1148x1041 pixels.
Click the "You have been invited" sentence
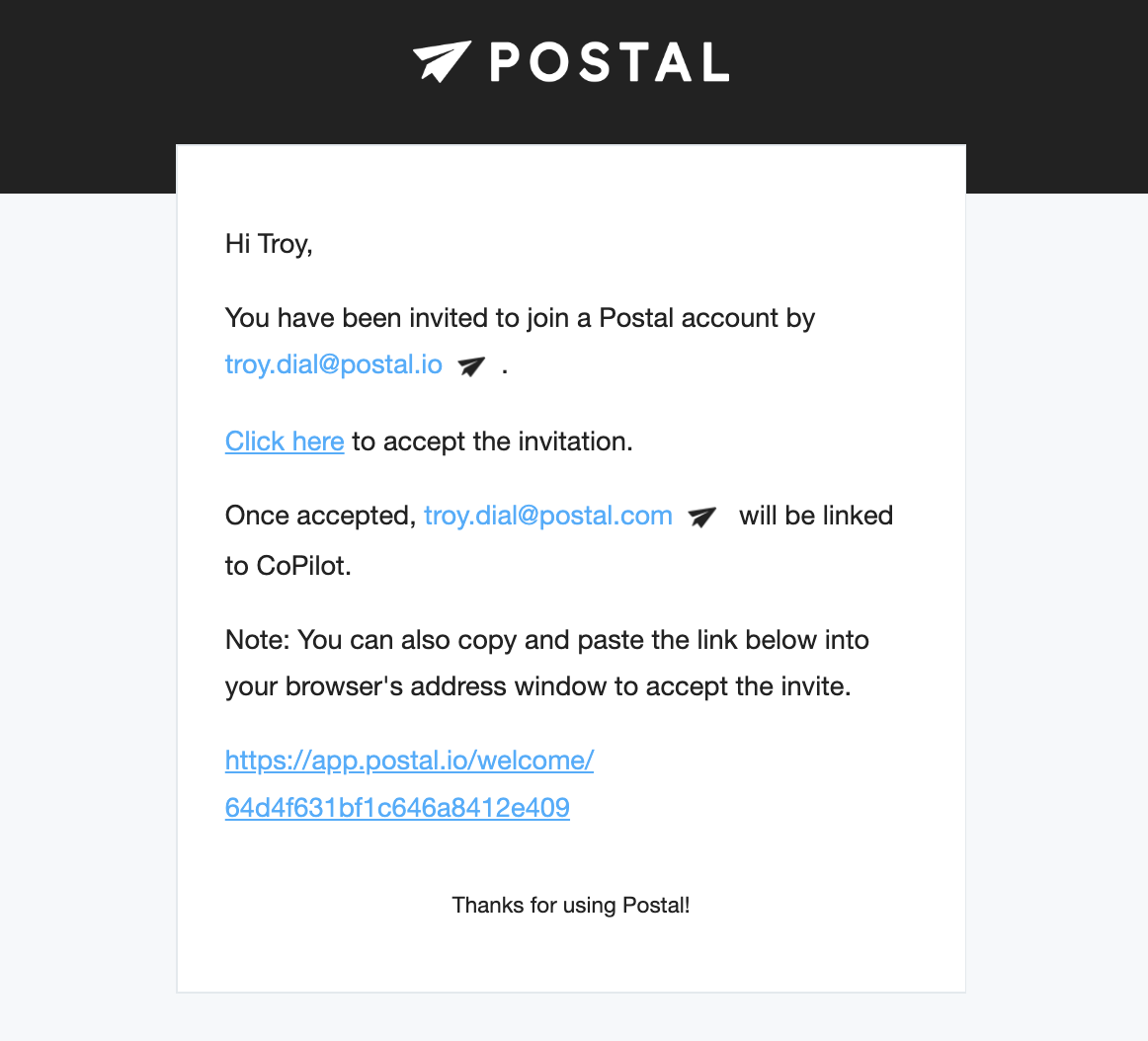click(x=520, y=318)
